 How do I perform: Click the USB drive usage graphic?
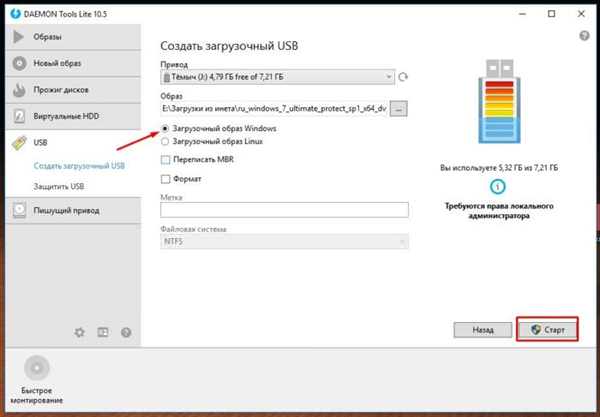pos(499,102)
